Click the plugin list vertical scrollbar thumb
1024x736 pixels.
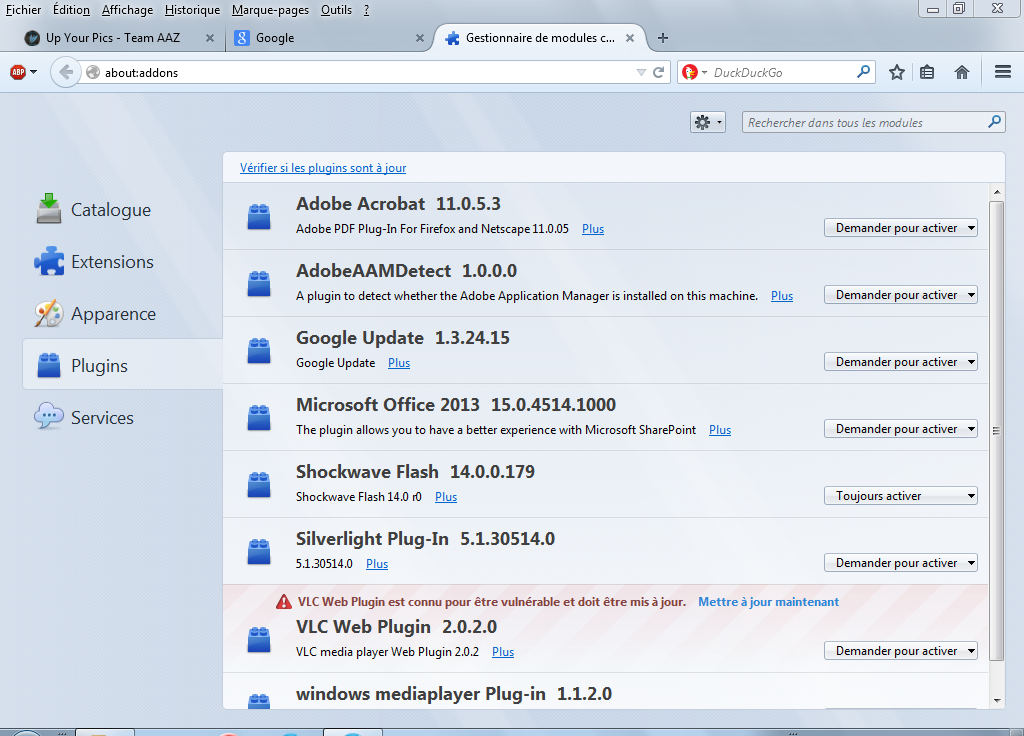[x=996, y=431]
